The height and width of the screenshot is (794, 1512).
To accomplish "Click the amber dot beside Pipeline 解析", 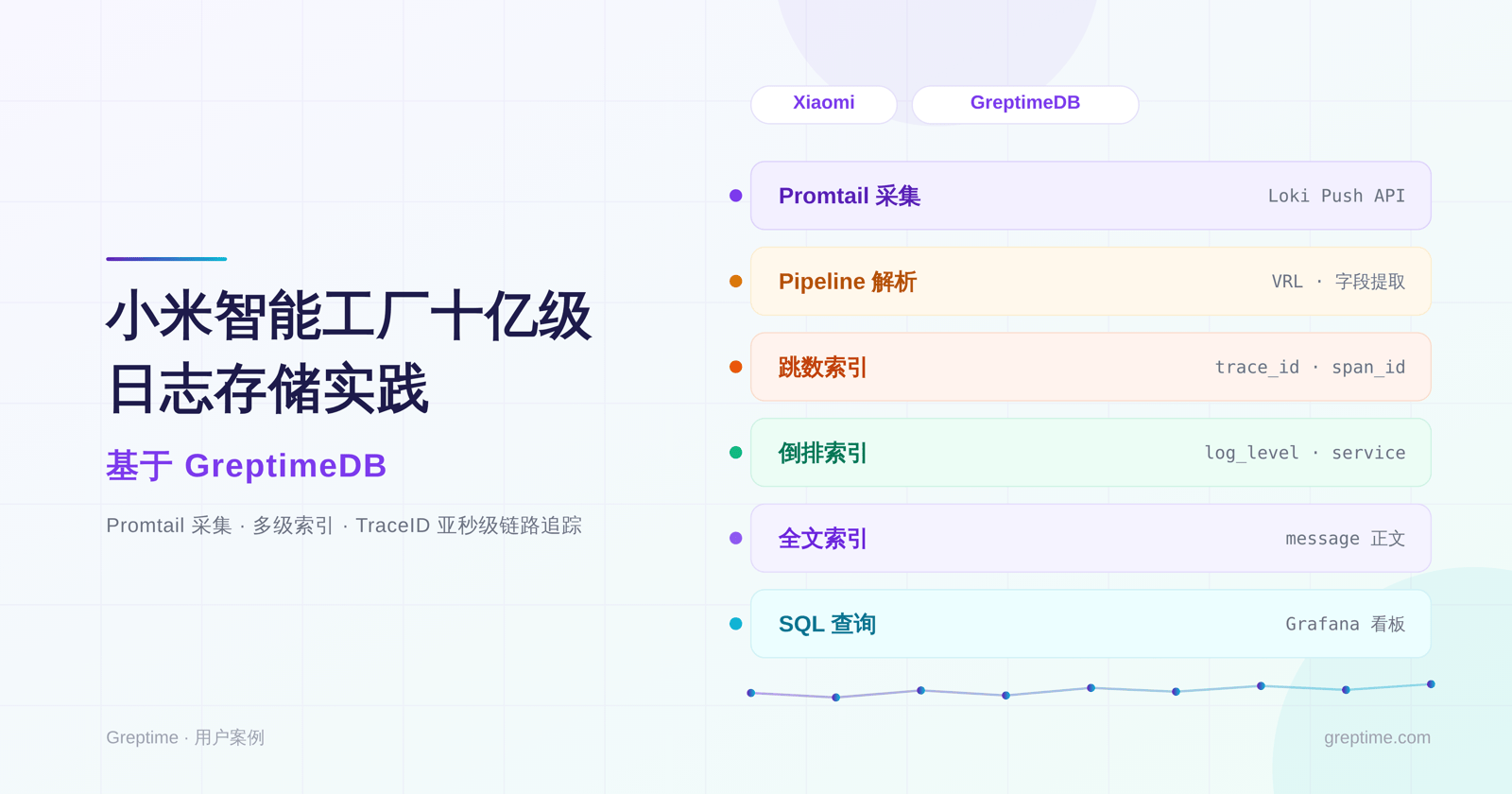I will pyautogui.click(x=736, y=281).
